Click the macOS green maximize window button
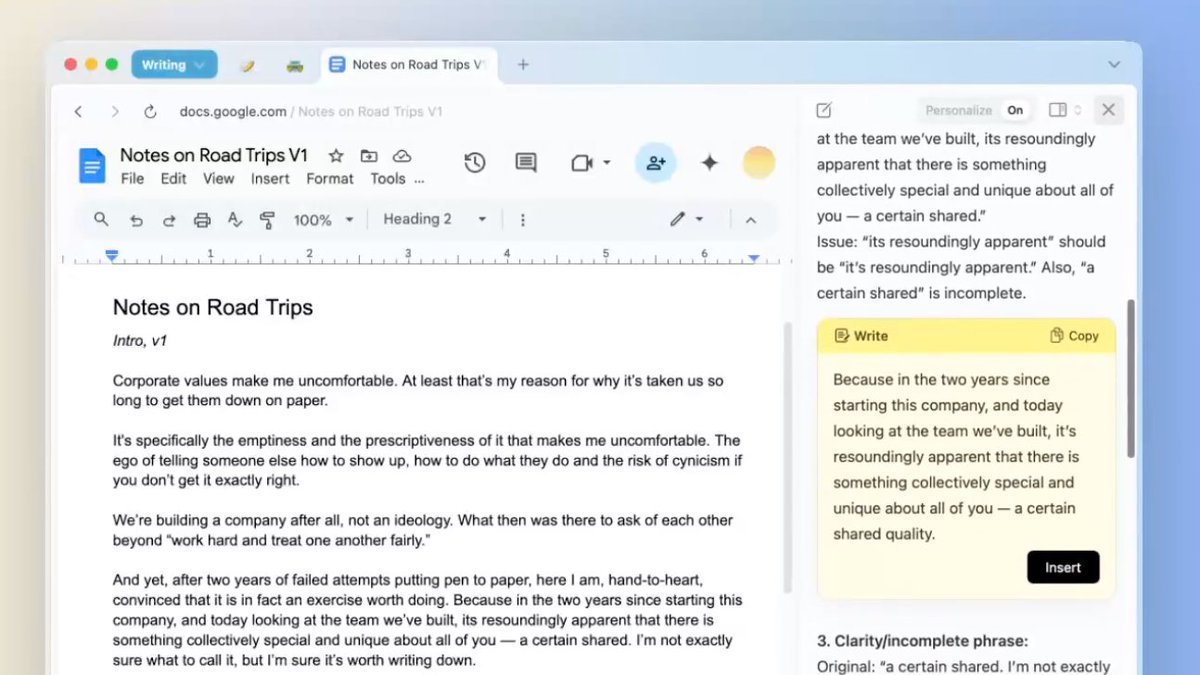The image size is (1200, 675). (112, 65)
